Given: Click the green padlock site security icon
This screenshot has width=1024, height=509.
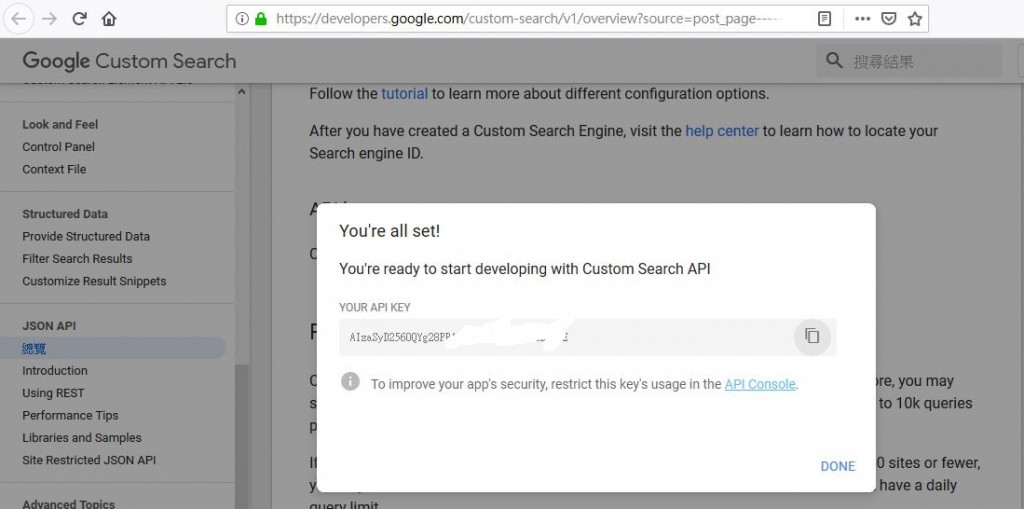Looking at the screenshot, I should (261, 18).
